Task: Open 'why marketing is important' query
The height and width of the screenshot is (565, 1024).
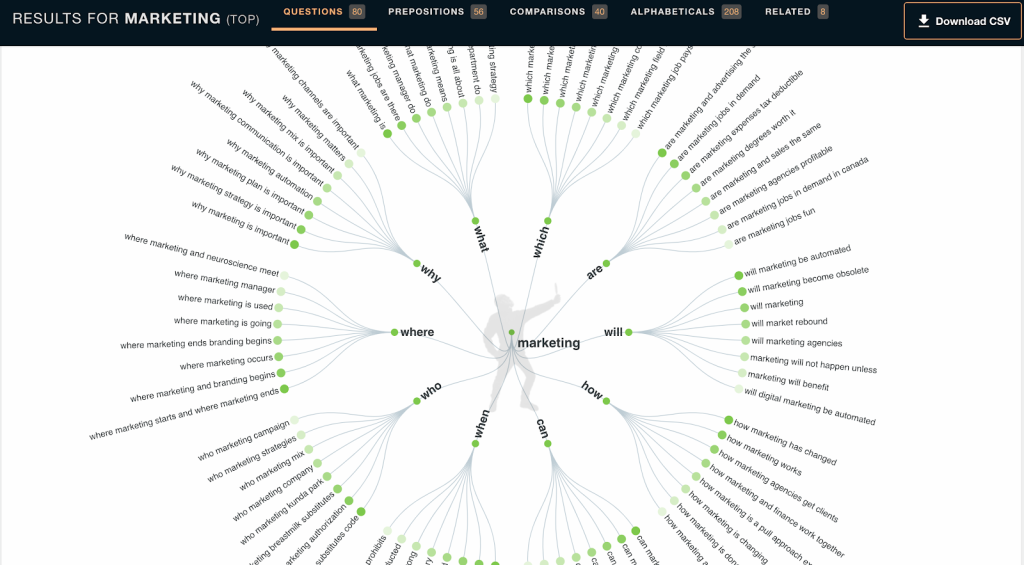Action: (240, 223)
